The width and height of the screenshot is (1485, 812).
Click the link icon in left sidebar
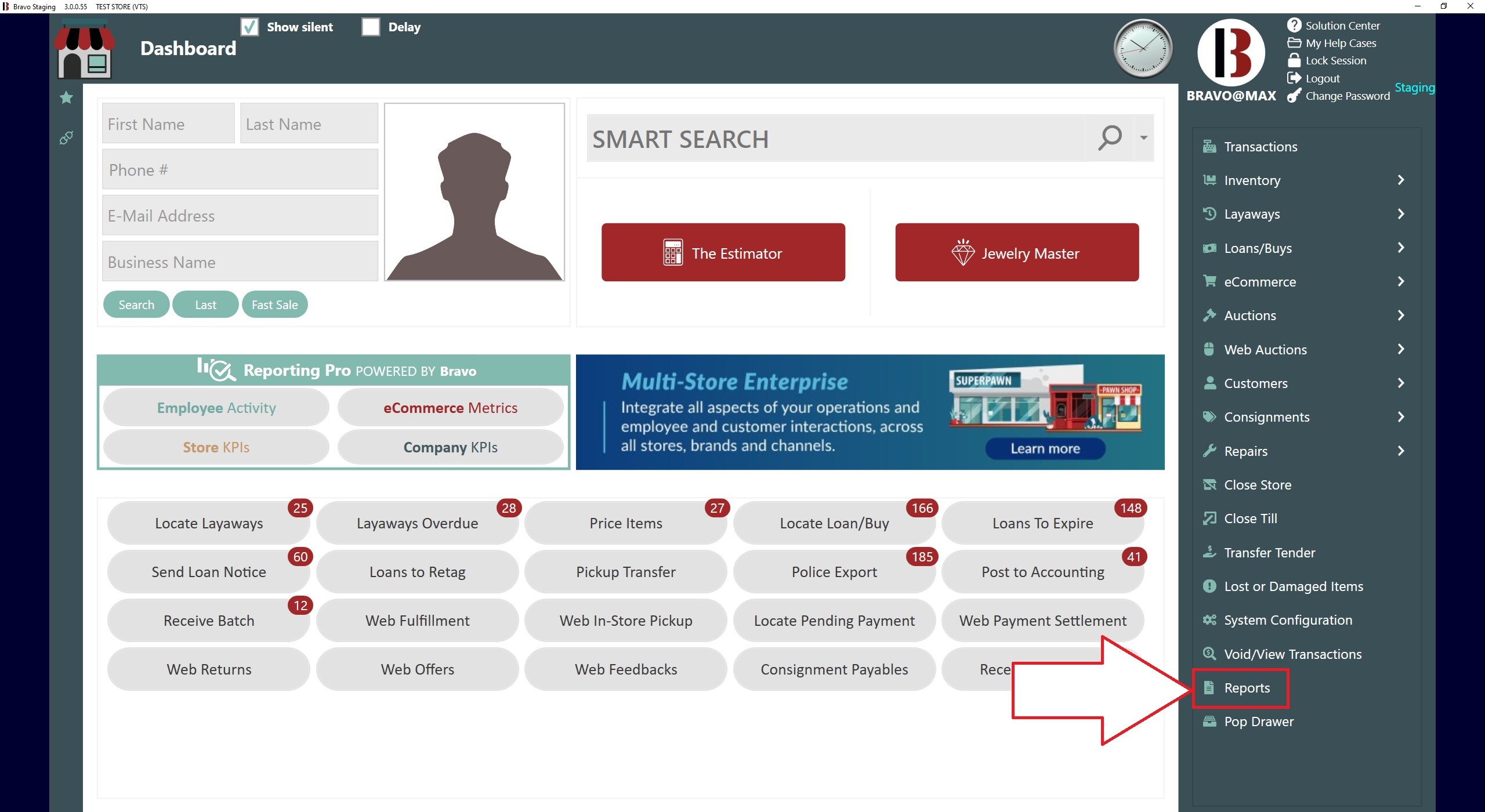point(66,138)
